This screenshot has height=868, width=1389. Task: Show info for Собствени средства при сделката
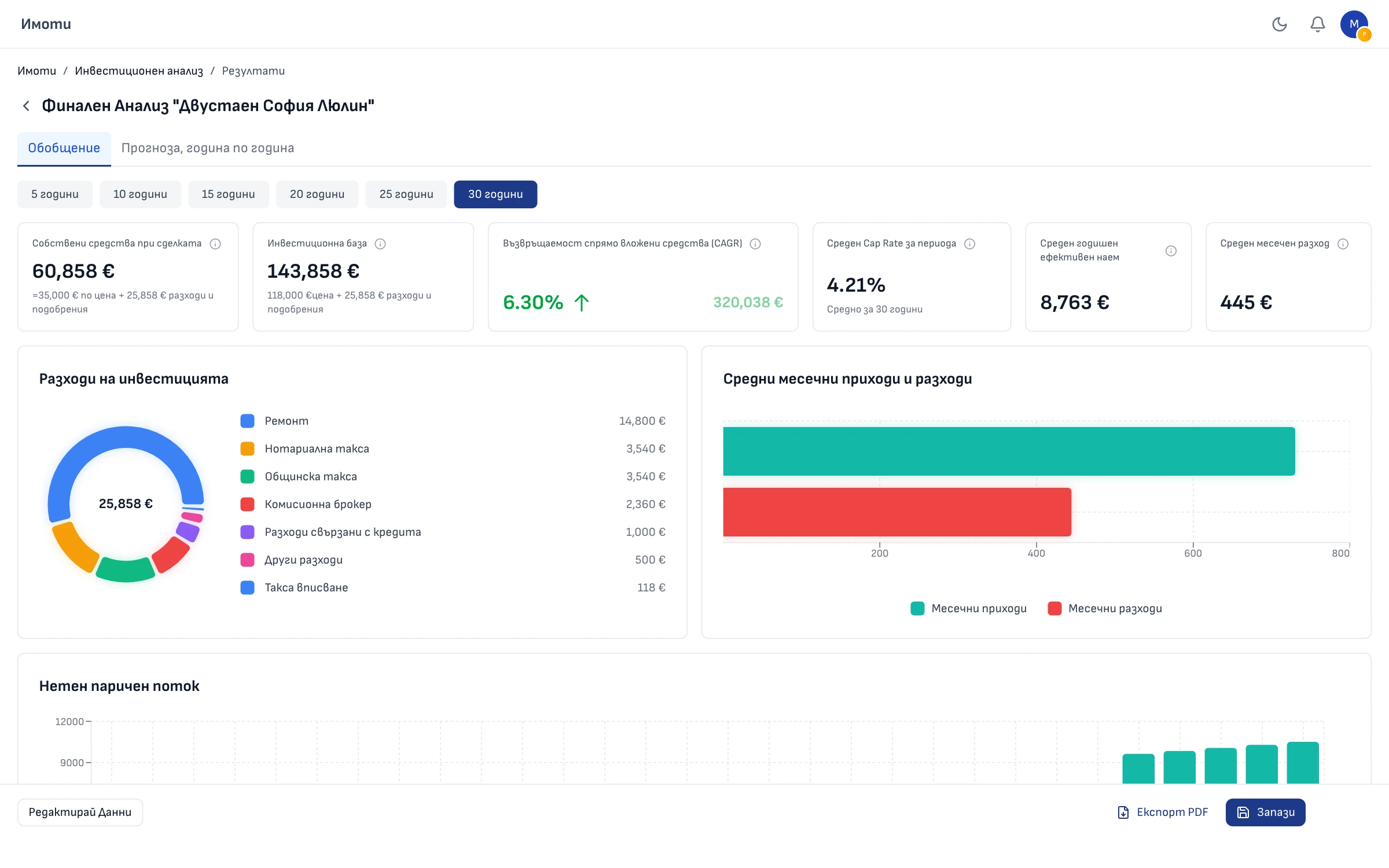pos(215,244)
